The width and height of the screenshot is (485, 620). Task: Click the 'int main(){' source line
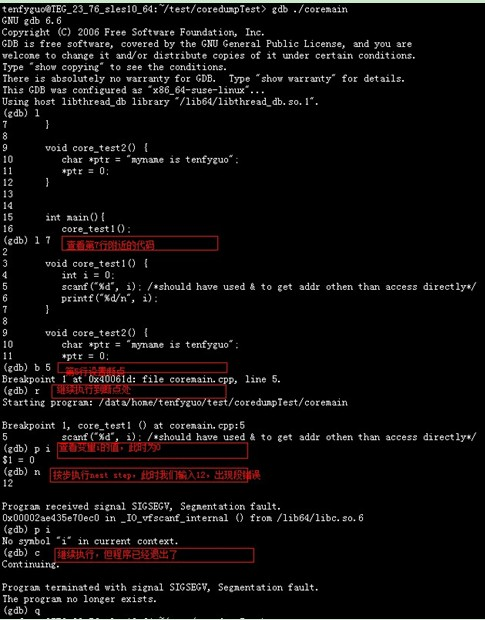75,217
